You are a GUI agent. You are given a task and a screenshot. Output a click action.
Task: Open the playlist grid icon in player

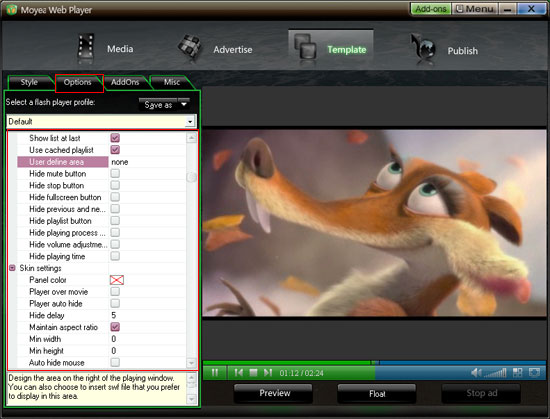(517, 372)
